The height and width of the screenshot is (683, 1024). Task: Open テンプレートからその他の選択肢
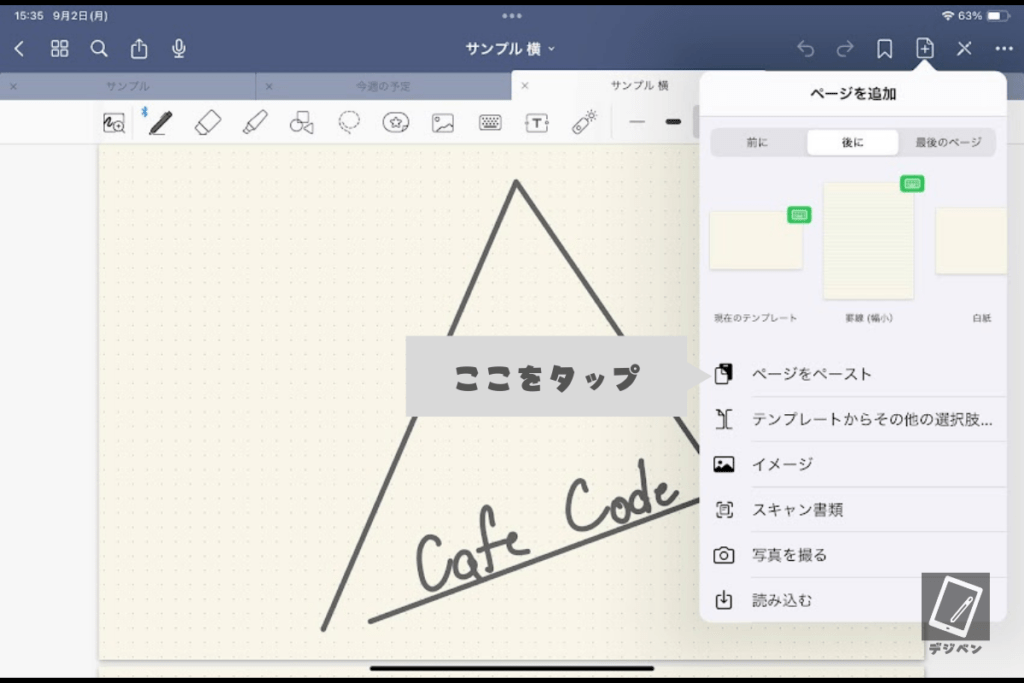pyautogui.click(x=853, y=419)
